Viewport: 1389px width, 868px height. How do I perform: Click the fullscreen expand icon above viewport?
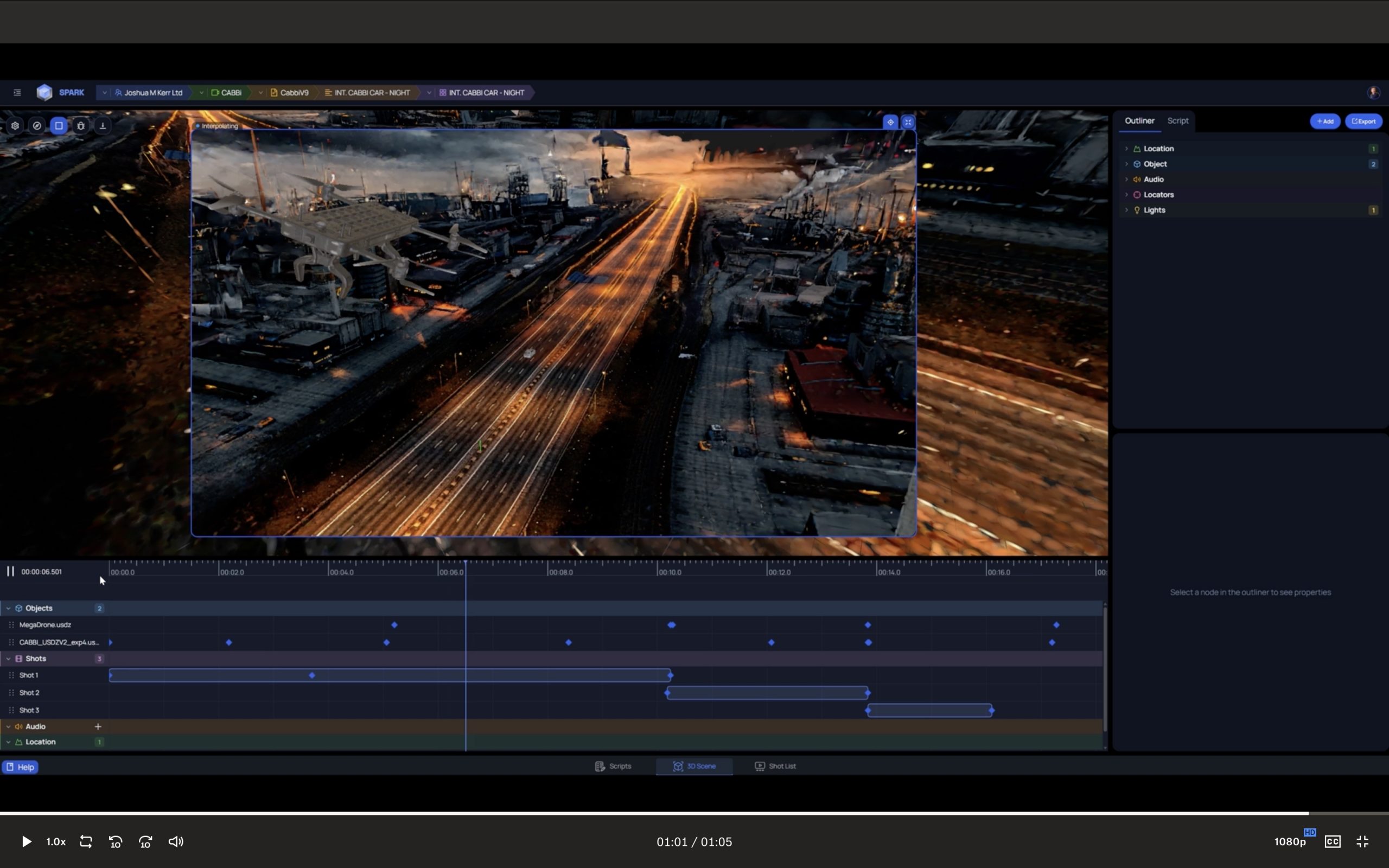click(907, 122)
